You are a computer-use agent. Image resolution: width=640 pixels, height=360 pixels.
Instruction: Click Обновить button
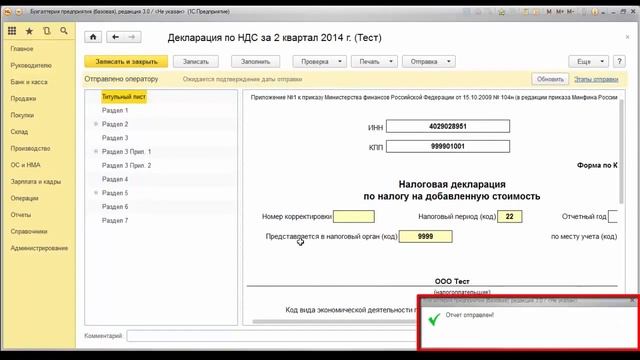(550, 79)
